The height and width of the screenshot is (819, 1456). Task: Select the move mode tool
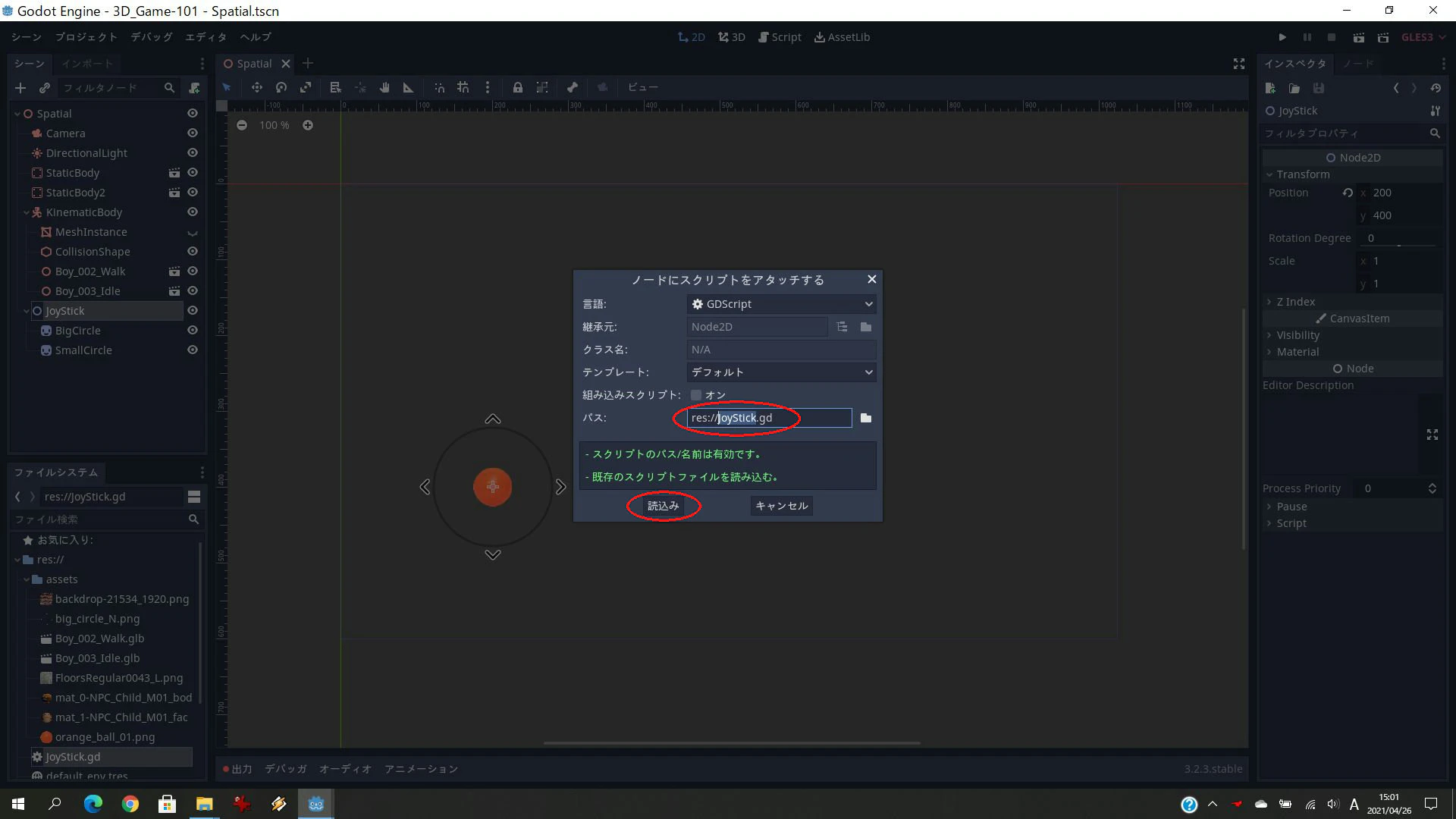[257, 87]
